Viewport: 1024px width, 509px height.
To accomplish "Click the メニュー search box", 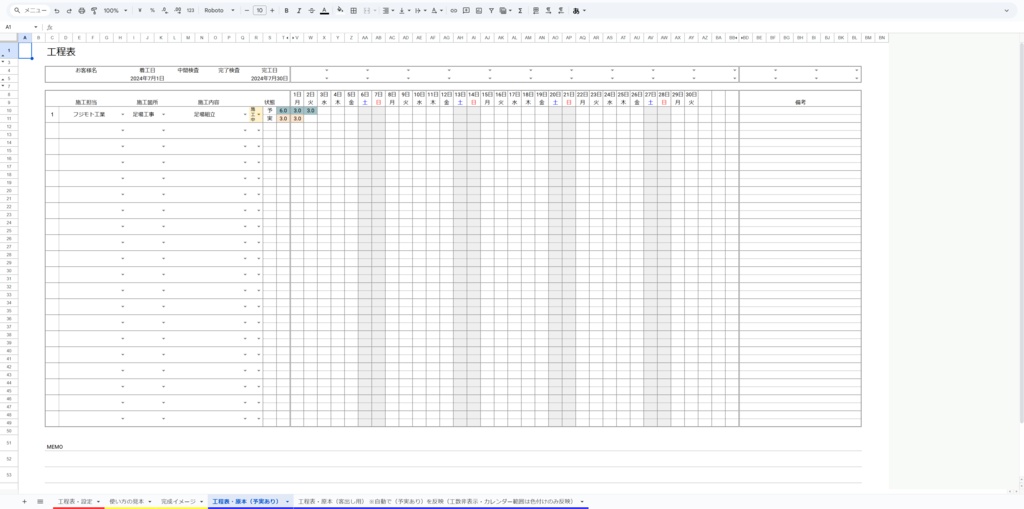I will pos(31,10).
